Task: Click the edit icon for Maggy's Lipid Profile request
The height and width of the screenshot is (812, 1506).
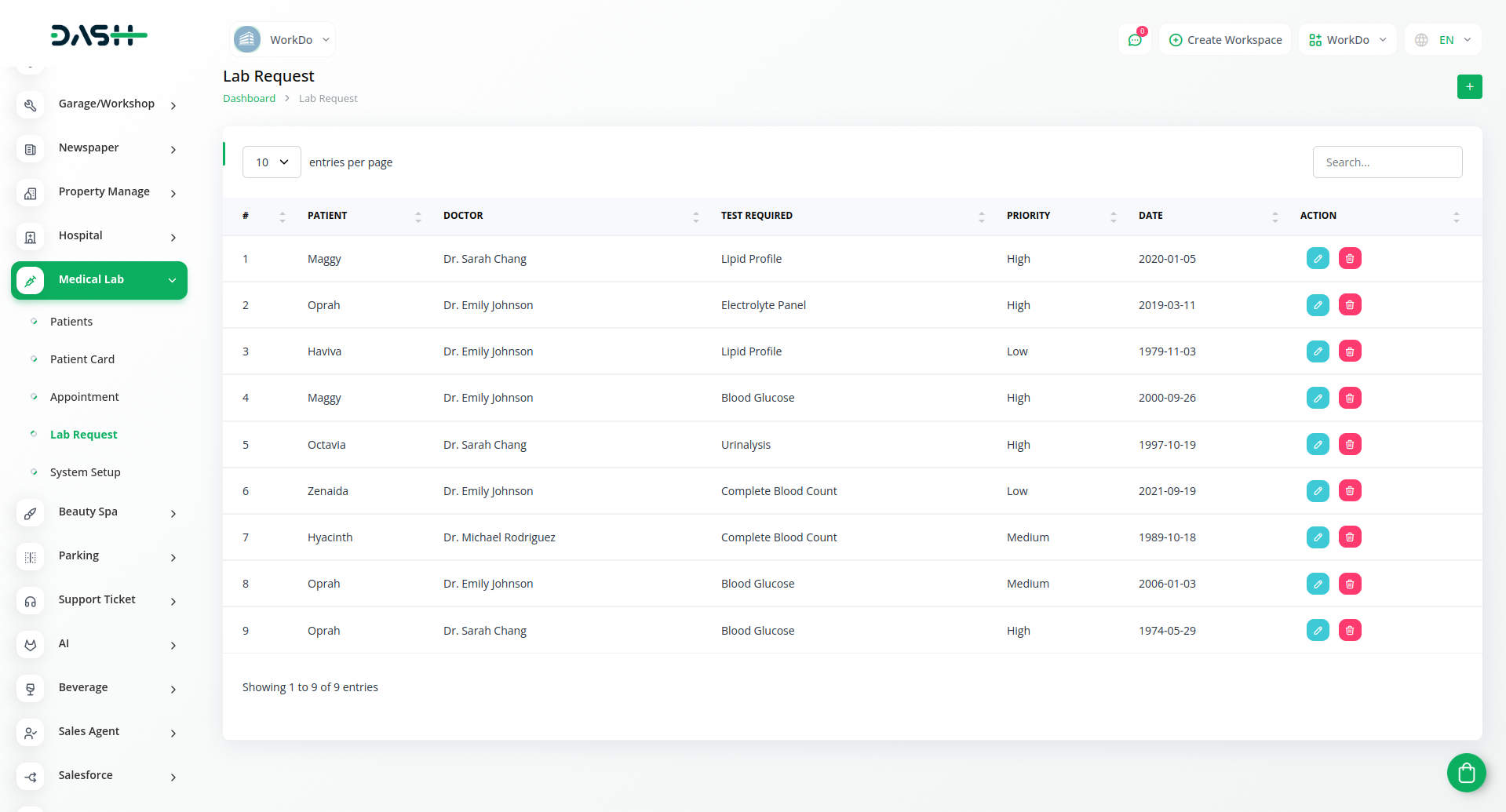Action: (x=1317, y=259)
